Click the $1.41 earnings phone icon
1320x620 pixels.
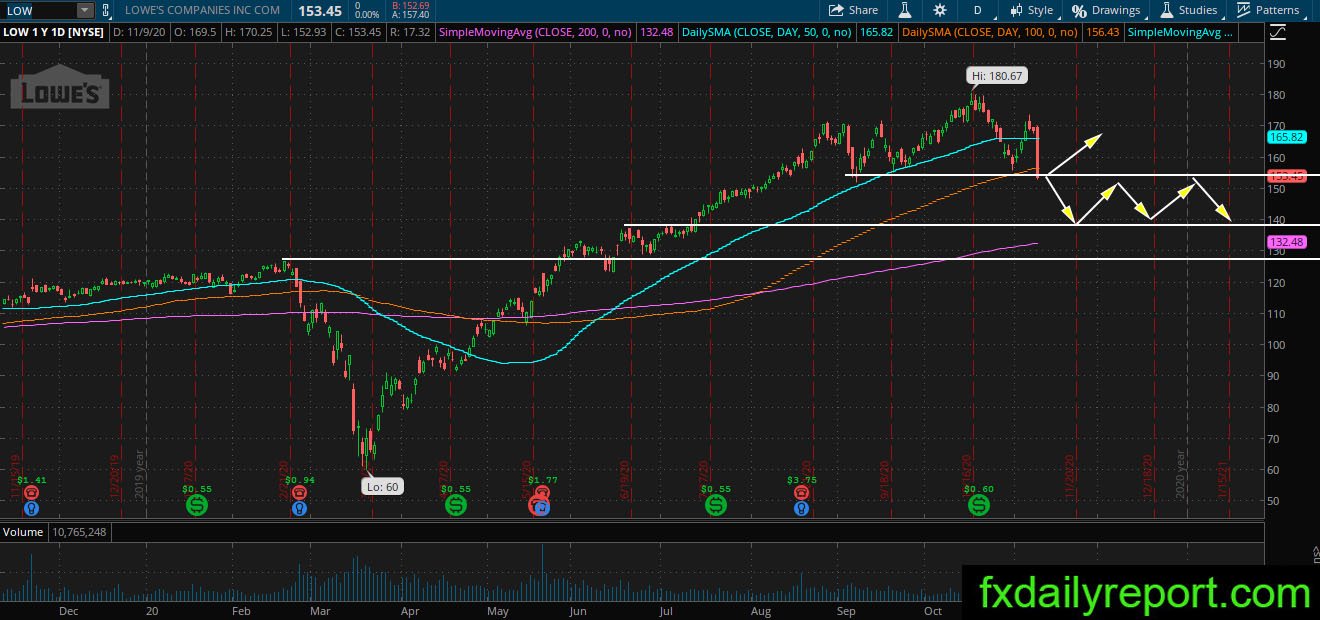click(31, 493)
